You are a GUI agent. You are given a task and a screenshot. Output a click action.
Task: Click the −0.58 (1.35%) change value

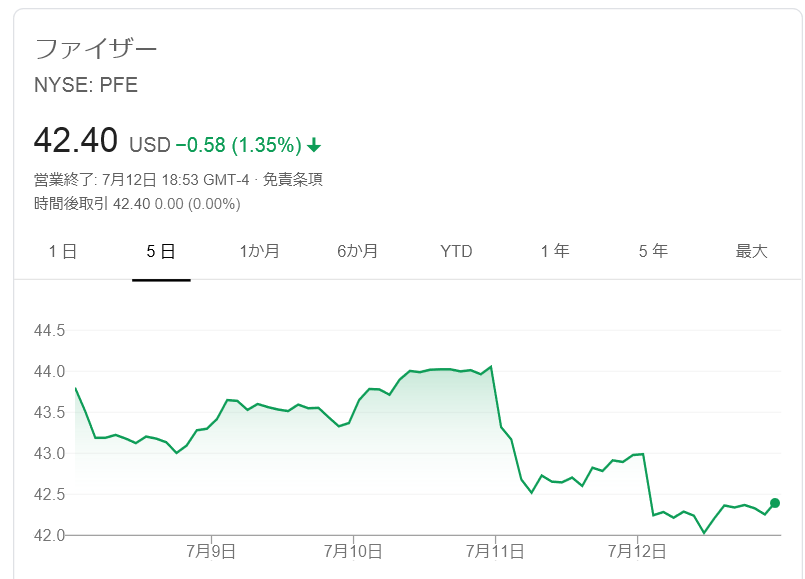pos(238,146)
